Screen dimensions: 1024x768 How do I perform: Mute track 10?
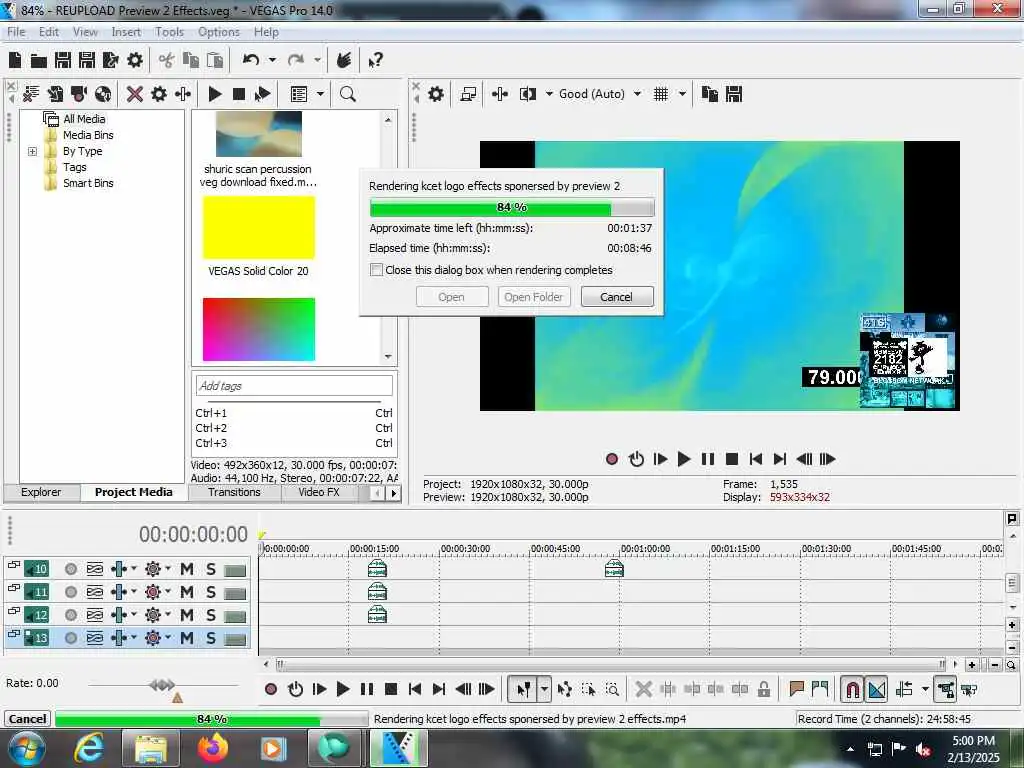click(187, 569)
